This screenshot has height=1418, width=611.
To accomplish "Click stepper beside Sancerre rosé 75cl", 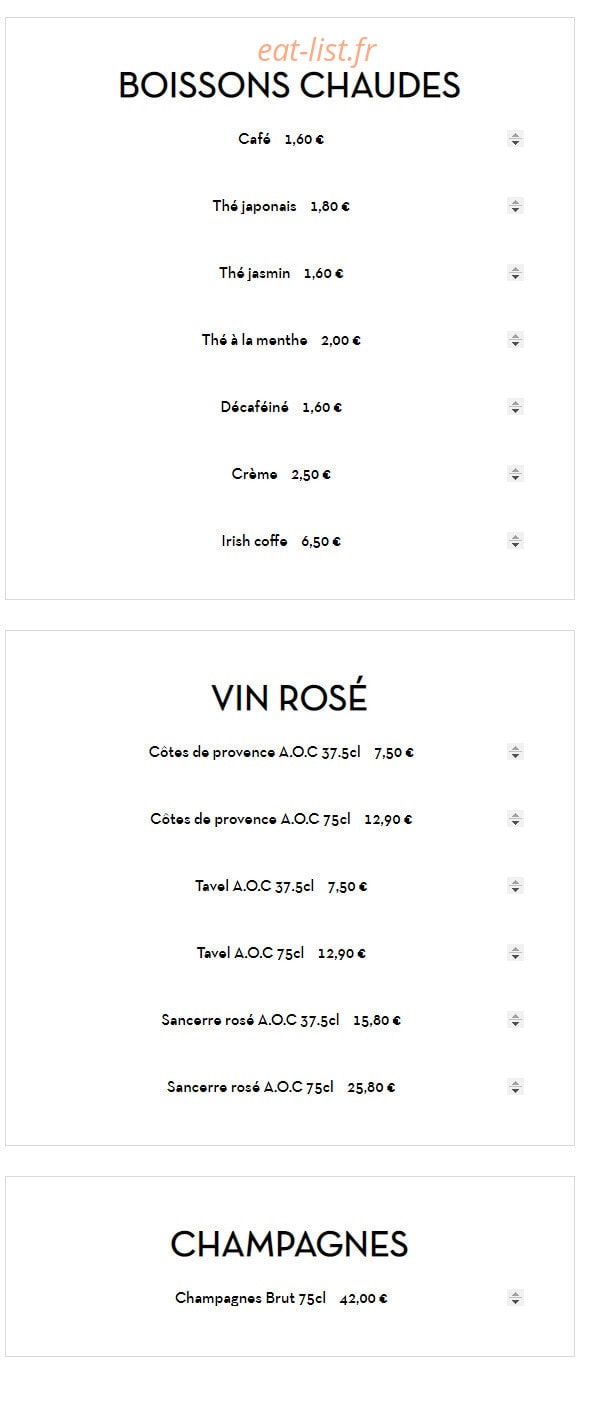I will tap(515, 1086).
